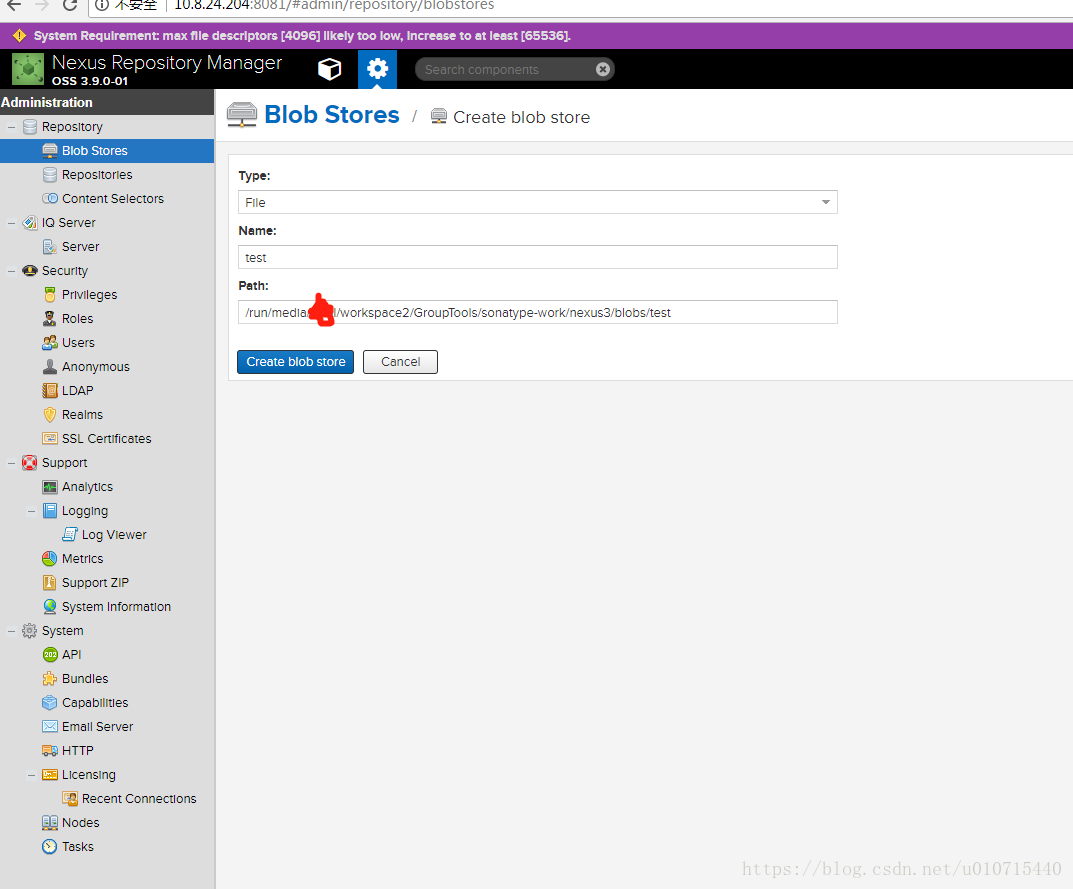Collapse the Repository tree group
Image resolution: width=1073 pixels, height=889 pixels.
pos(11,127)
